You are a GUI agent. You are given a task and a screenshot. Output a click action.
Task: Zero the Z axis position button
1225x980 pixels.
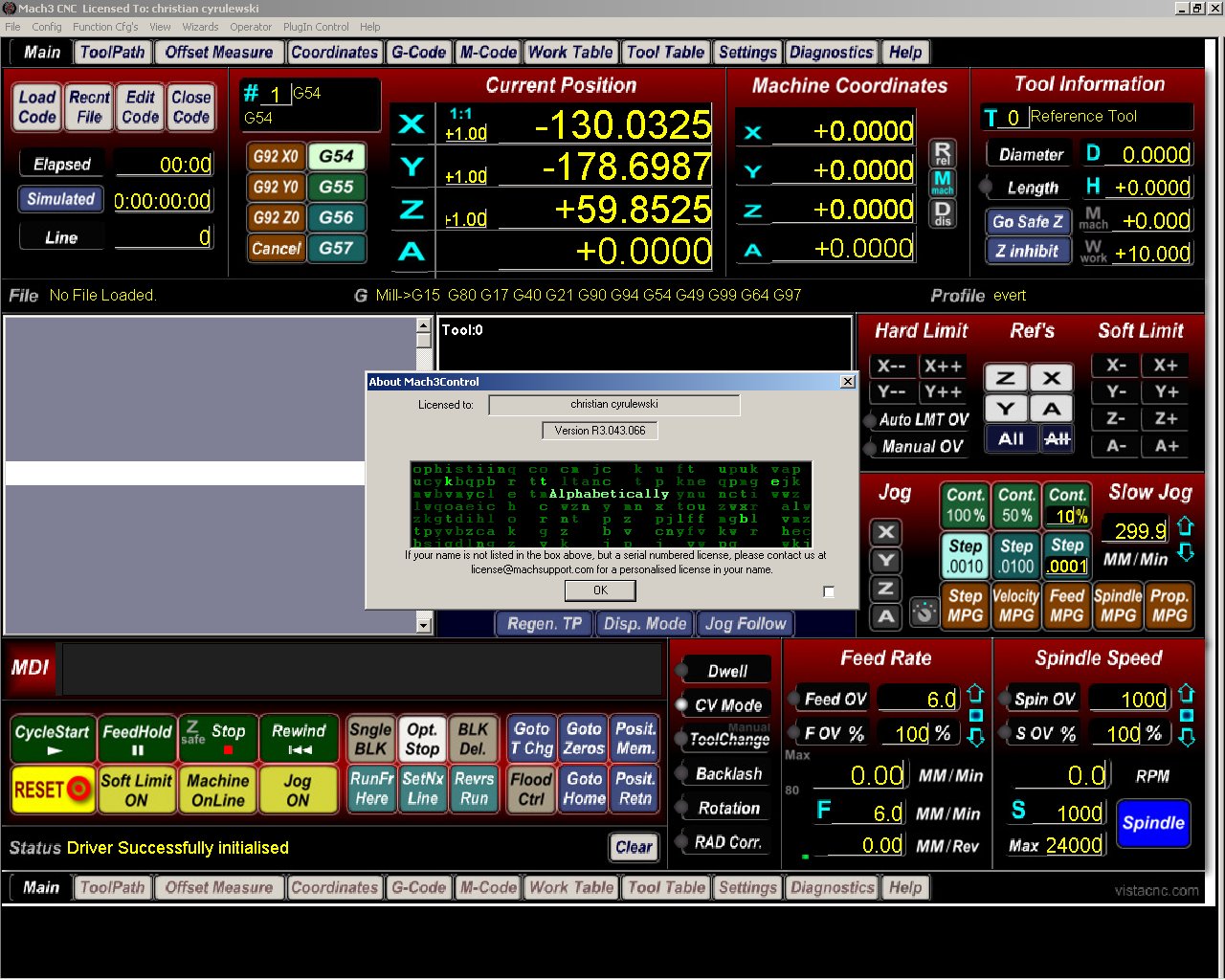[412, 210]
